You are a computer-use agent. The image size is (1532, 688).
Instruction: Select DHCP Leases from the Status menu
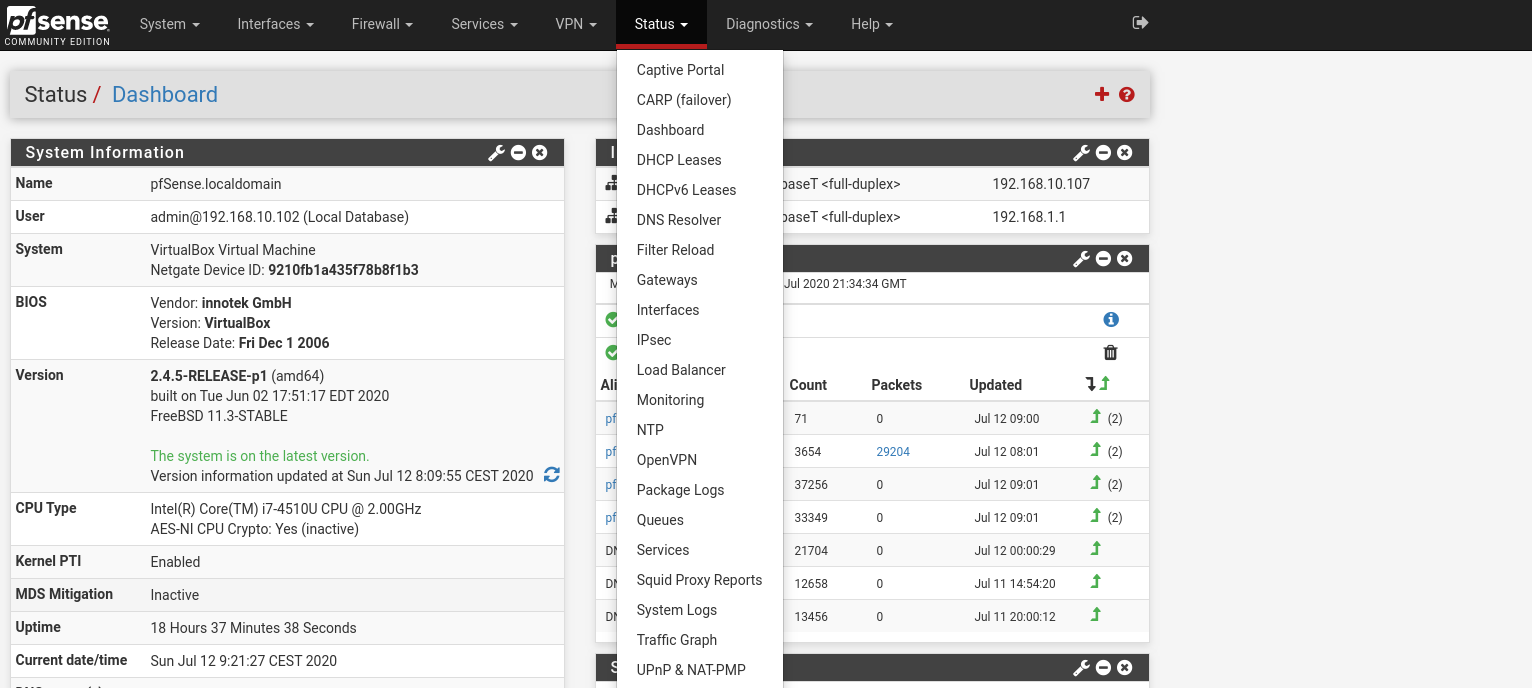pyautogui.click(x=679, y=160)
